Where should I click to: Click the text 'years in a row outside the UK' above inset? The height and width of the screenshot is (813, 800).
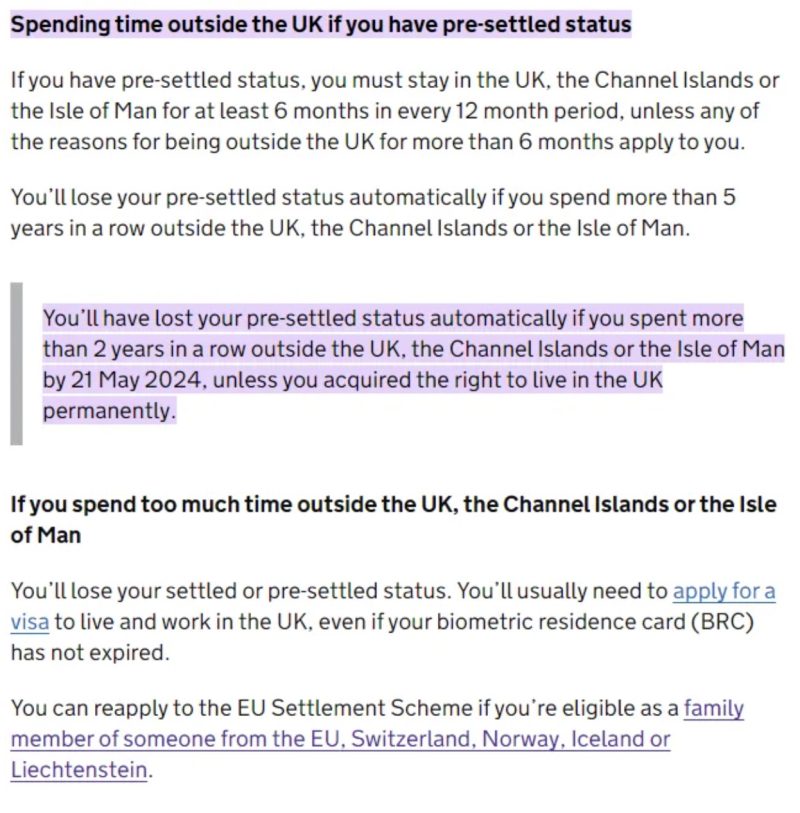[157, 228]
